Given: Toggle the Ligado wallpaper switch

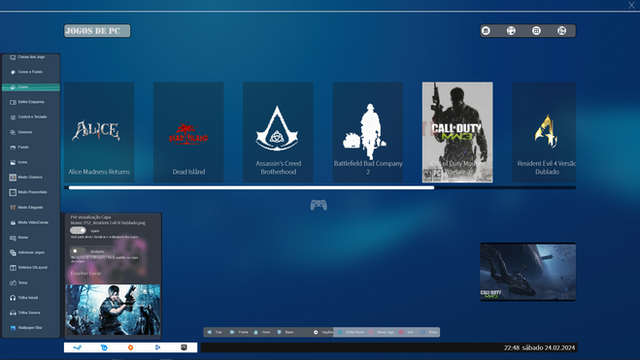Looking at the screenshot, I should [x=78, y=231].
